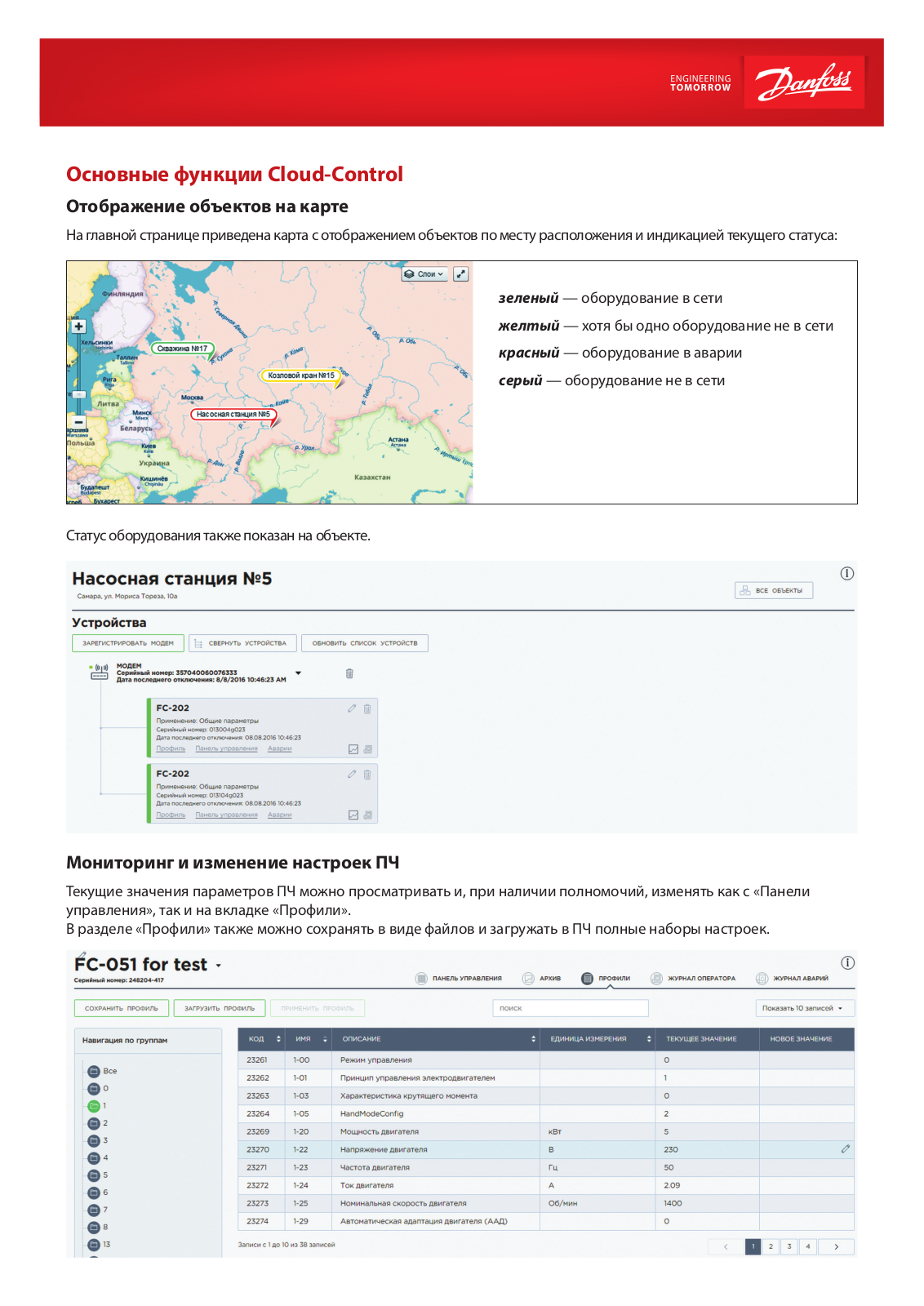Click ЗАРЕГИСТРИРОВАТЬ МОДЕМ button

click(128, 643)
